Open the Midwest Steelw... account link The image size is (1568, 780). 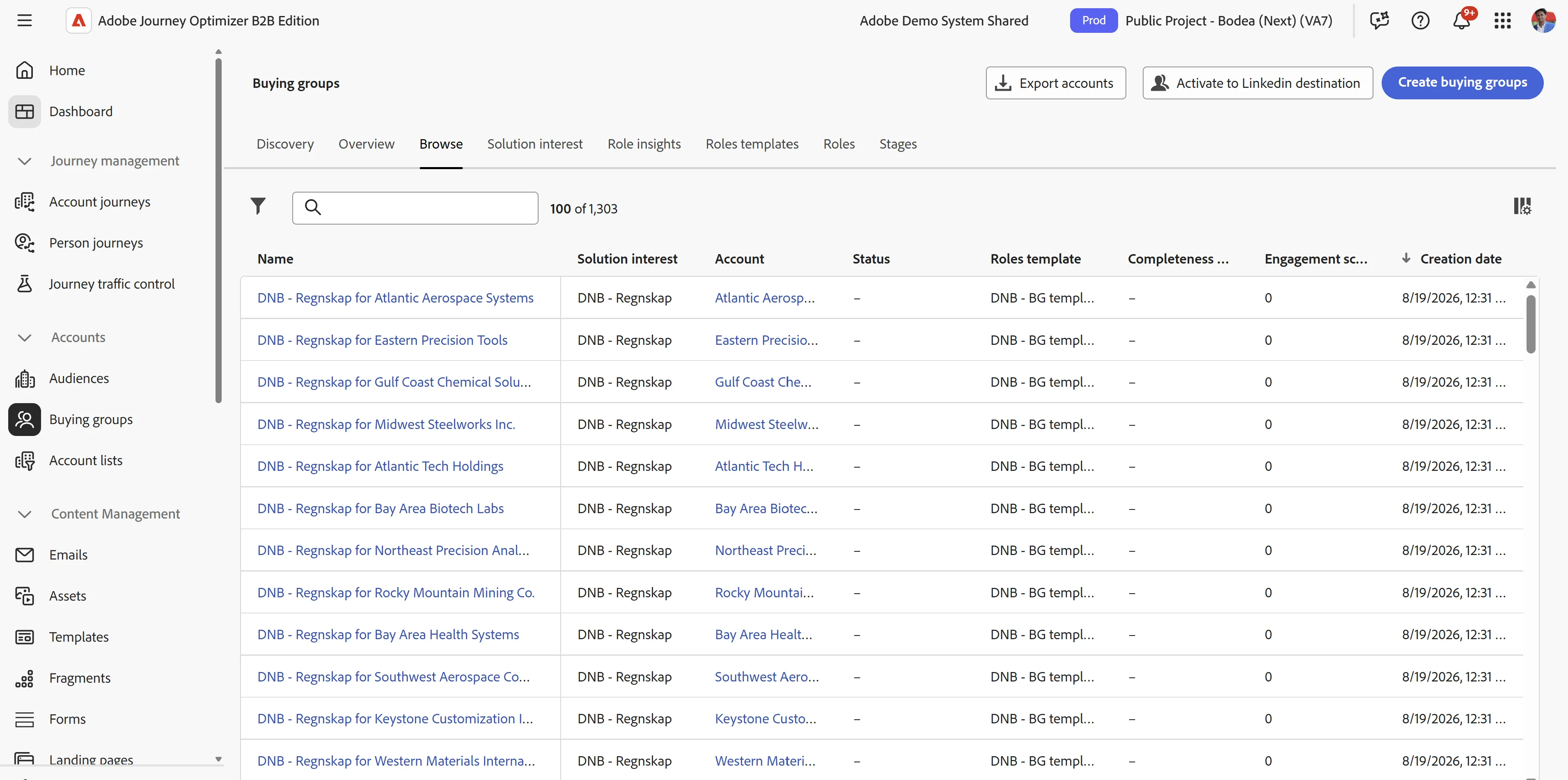(x=766, y=424)
